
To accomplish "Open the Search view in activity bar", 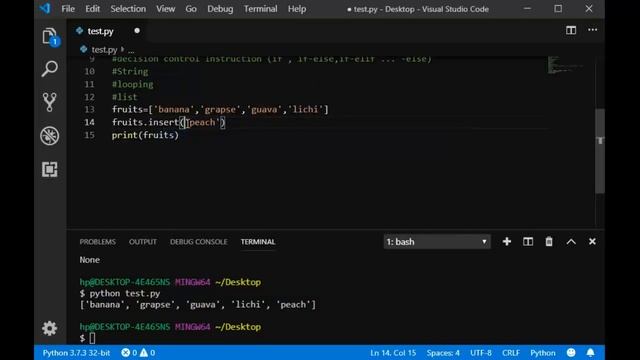I will coord(50,69).
